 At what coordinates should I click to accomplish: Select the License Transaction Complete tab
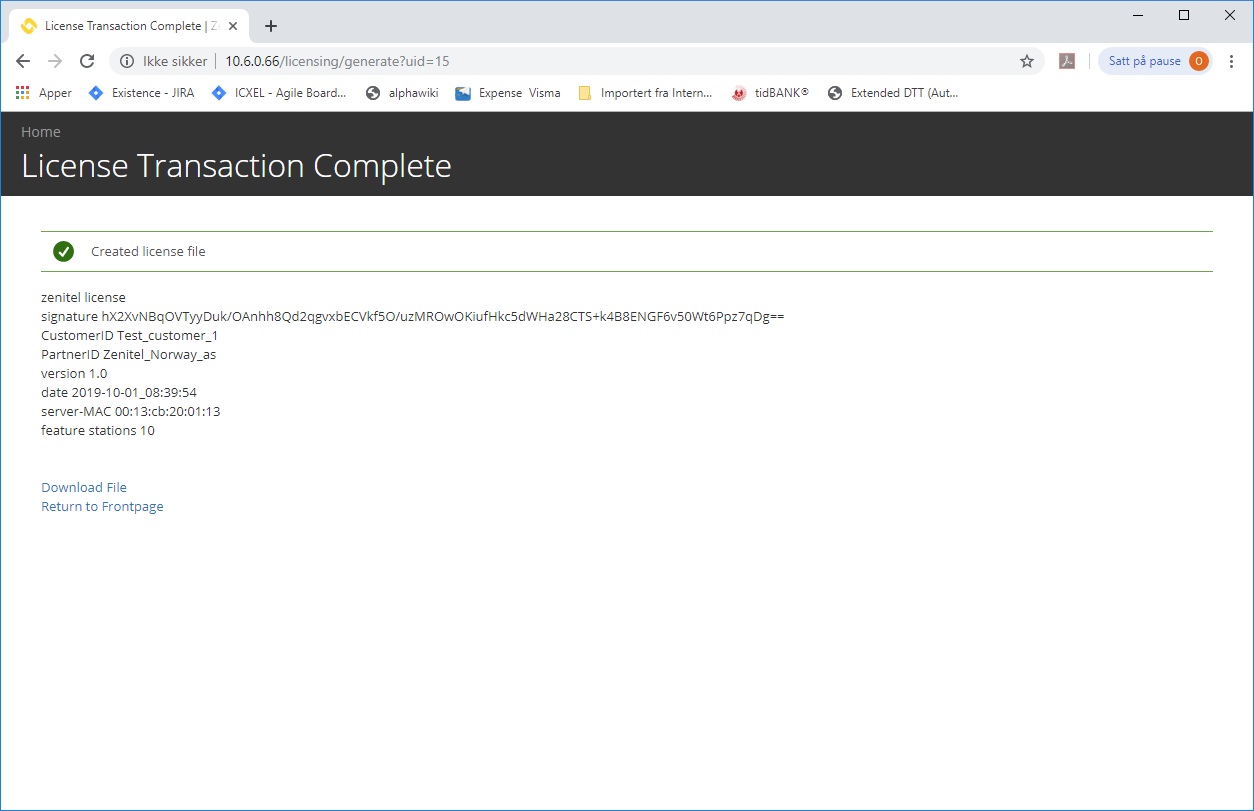pos(130,26)
